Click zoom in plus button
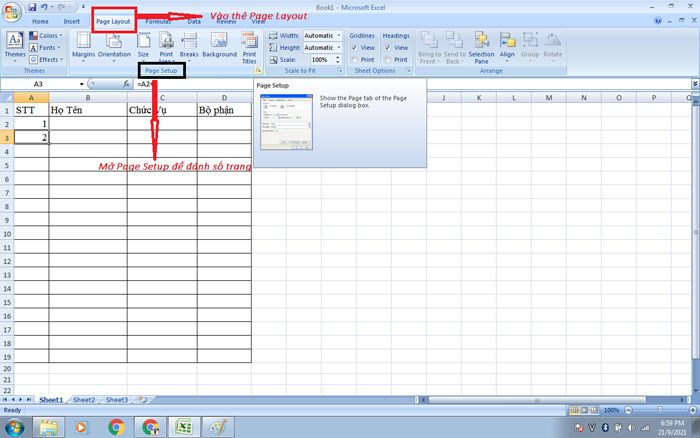Viewport: 700px width, 438px height. (693, 410)
